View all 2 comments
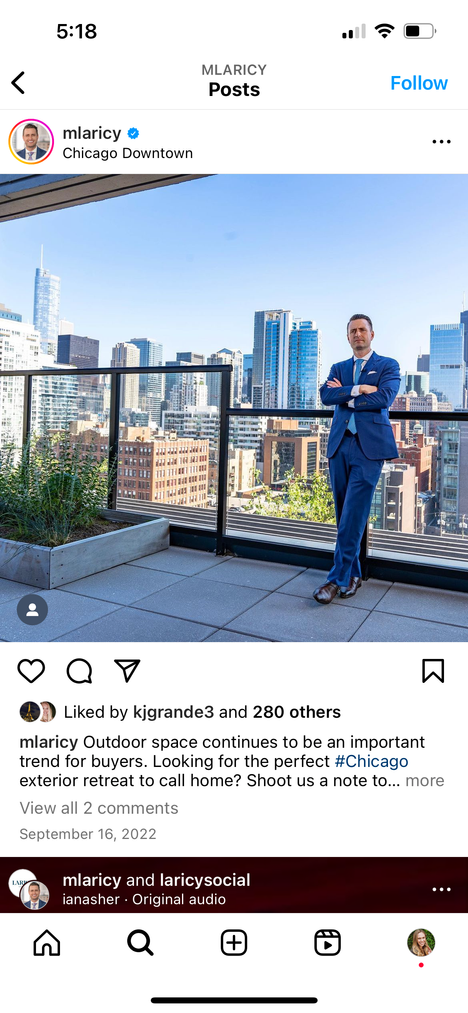The height and width of the screenshot is (1013, 468). [x=99, y=808]
